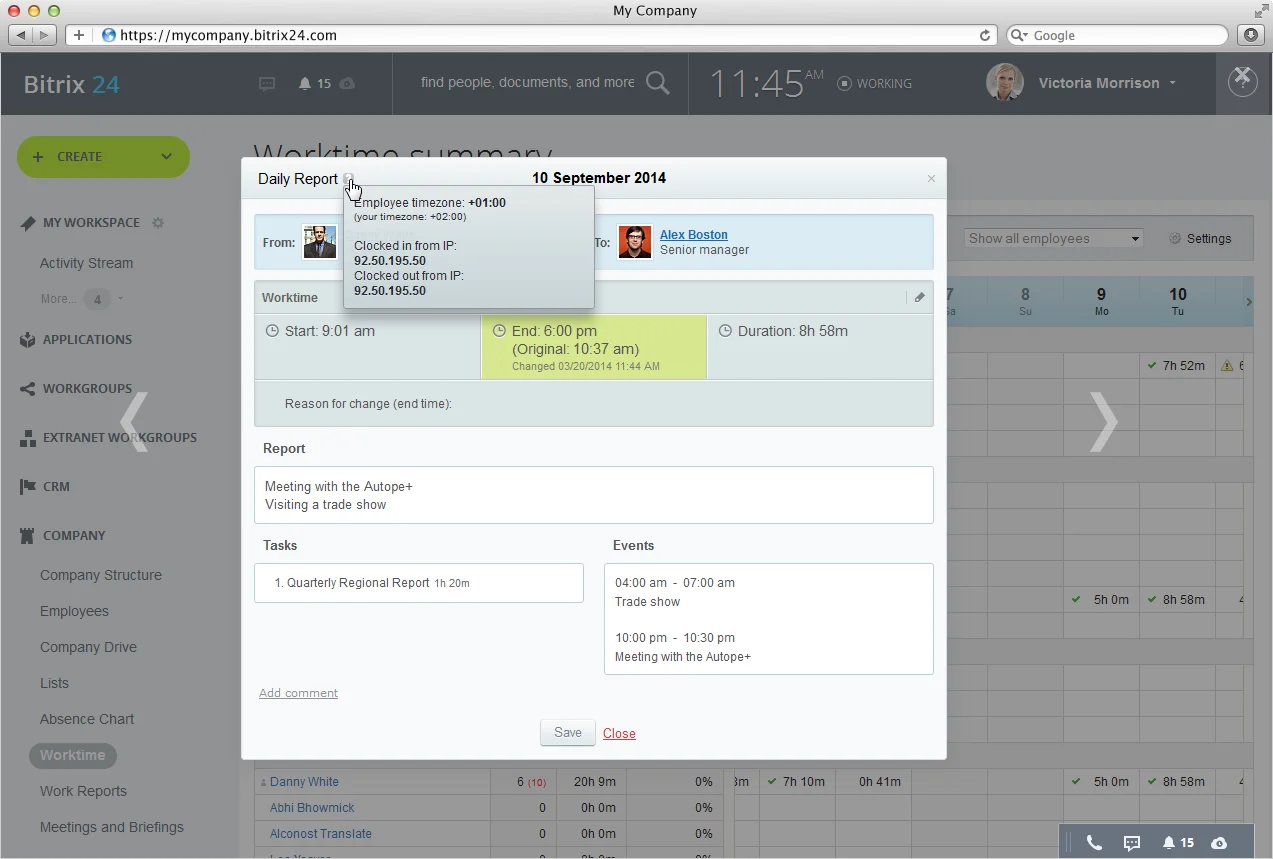Open Alex Boston profile link
Screen dimensions: 1273x859
tap(693, 235)
